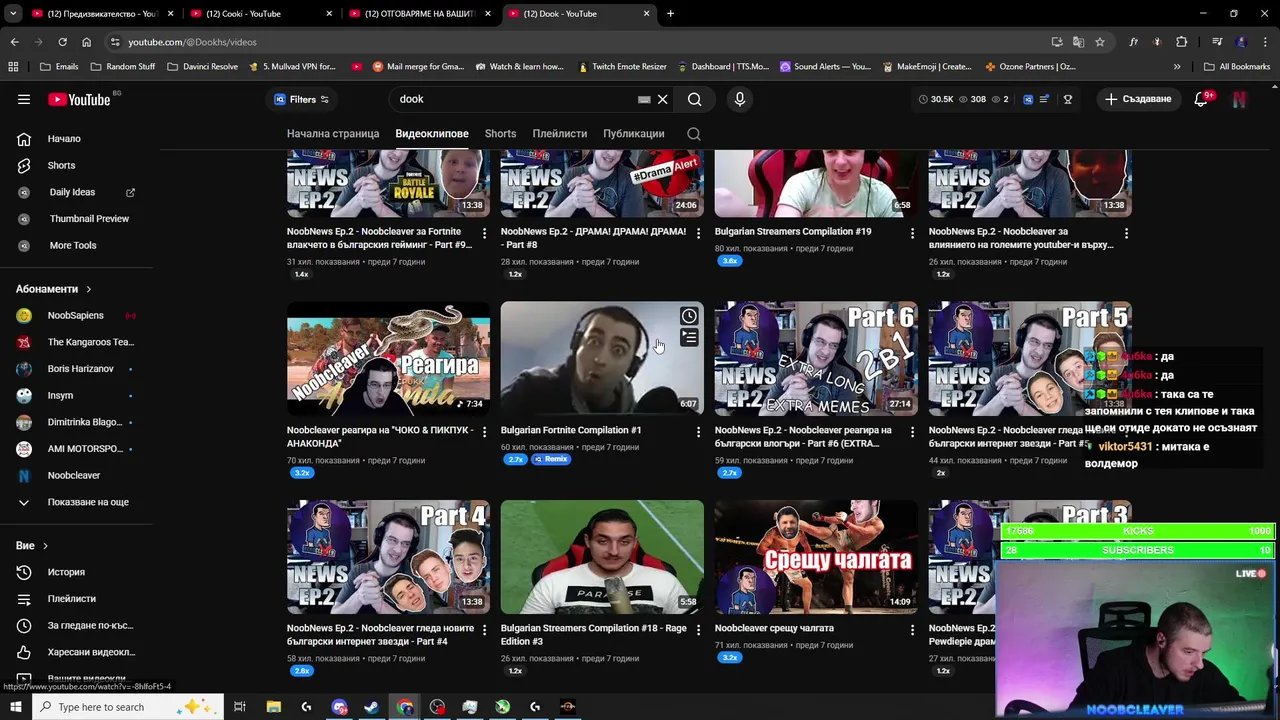The height and width of the screenshot is (720, 1280).
Task: Click the Windows taskbar search box
Action: coord(130,707)
